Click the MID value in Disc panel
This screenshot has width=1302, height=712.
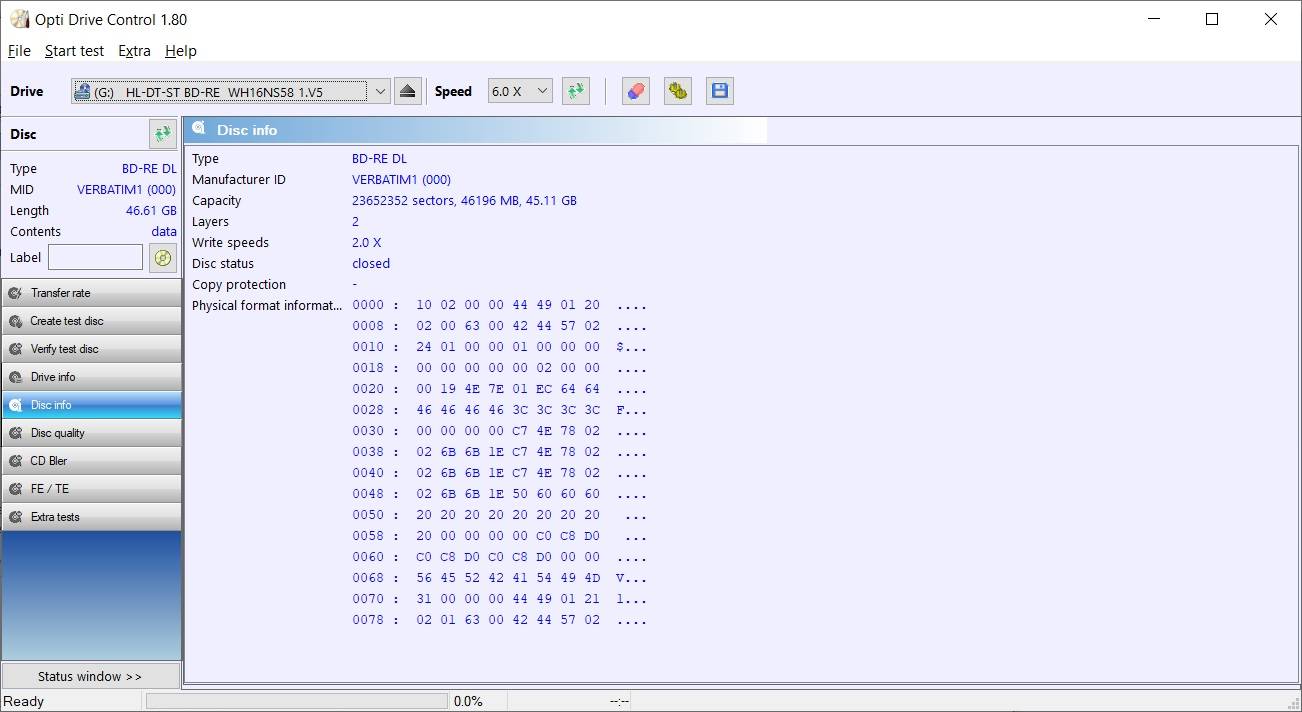pyautogui.click(x=126, y=190)
